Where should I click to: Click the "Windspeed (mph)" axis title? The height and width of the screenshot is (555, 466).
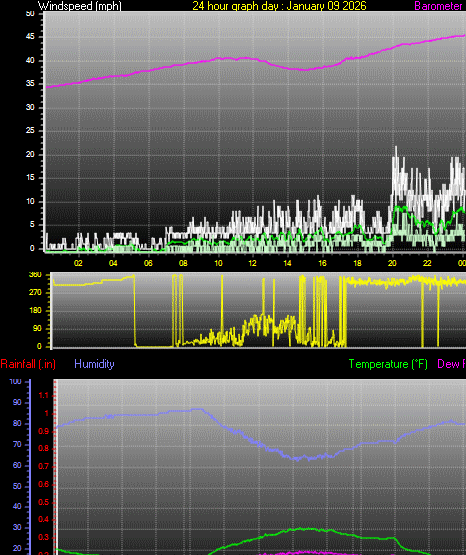(x=80, y=6)
